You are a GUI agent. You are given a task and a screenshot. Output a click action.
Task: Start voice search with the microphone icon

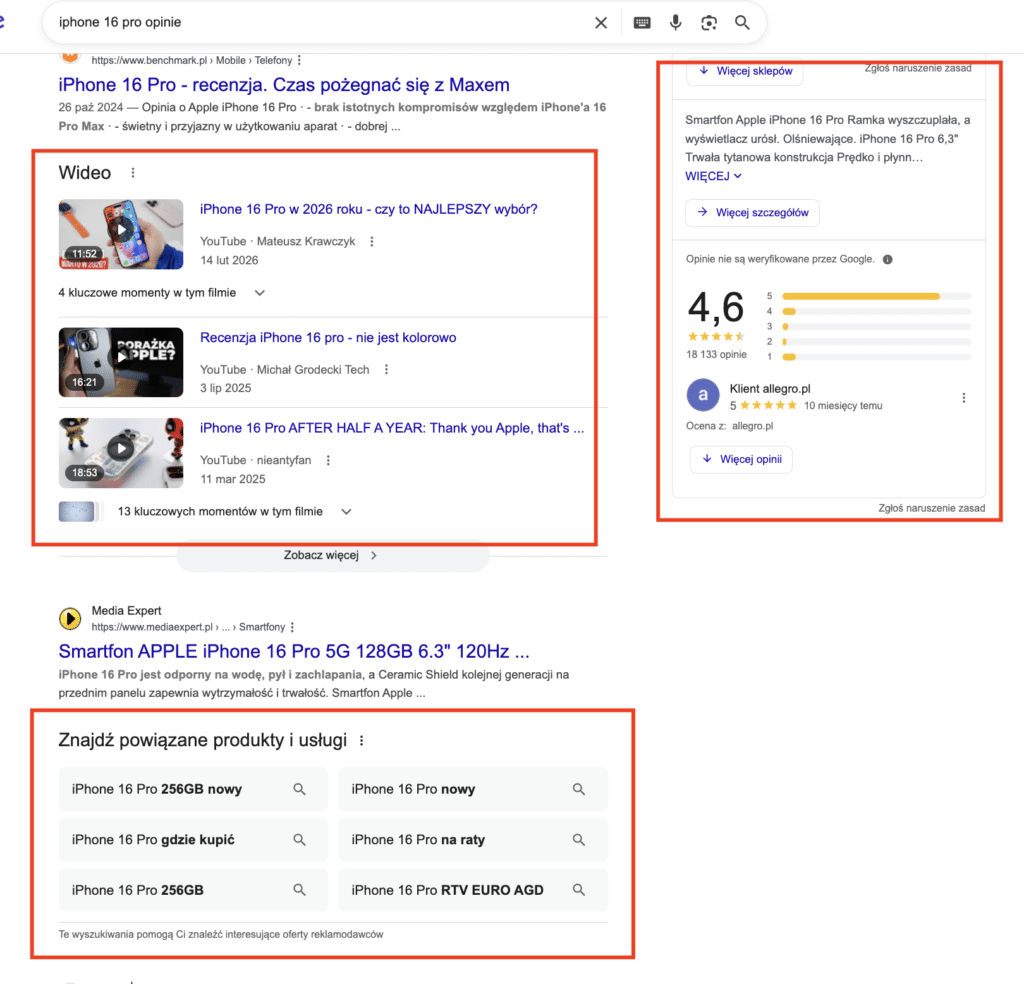coord(675,23)
